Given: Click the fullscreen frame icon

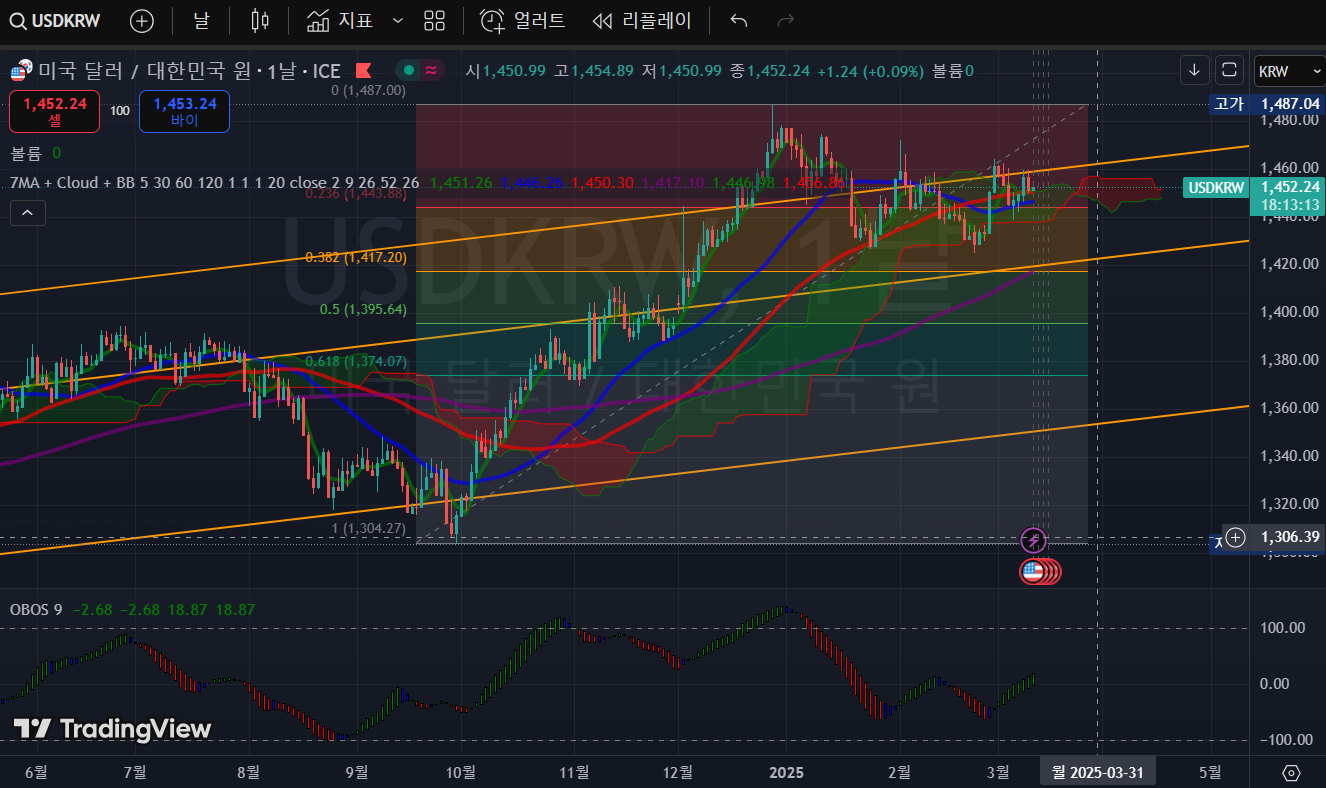Looking at the screenshot, I should [x=1229, y=70].
